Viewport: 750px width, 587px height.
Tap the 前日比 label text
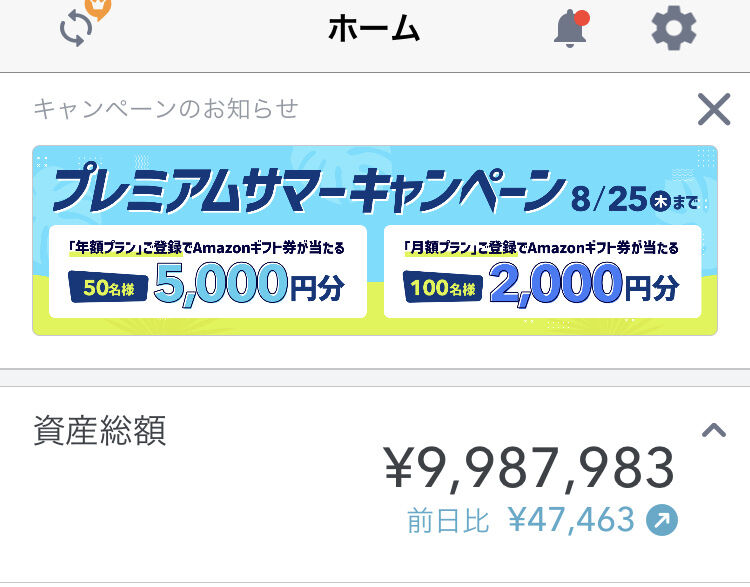point(447,520)
